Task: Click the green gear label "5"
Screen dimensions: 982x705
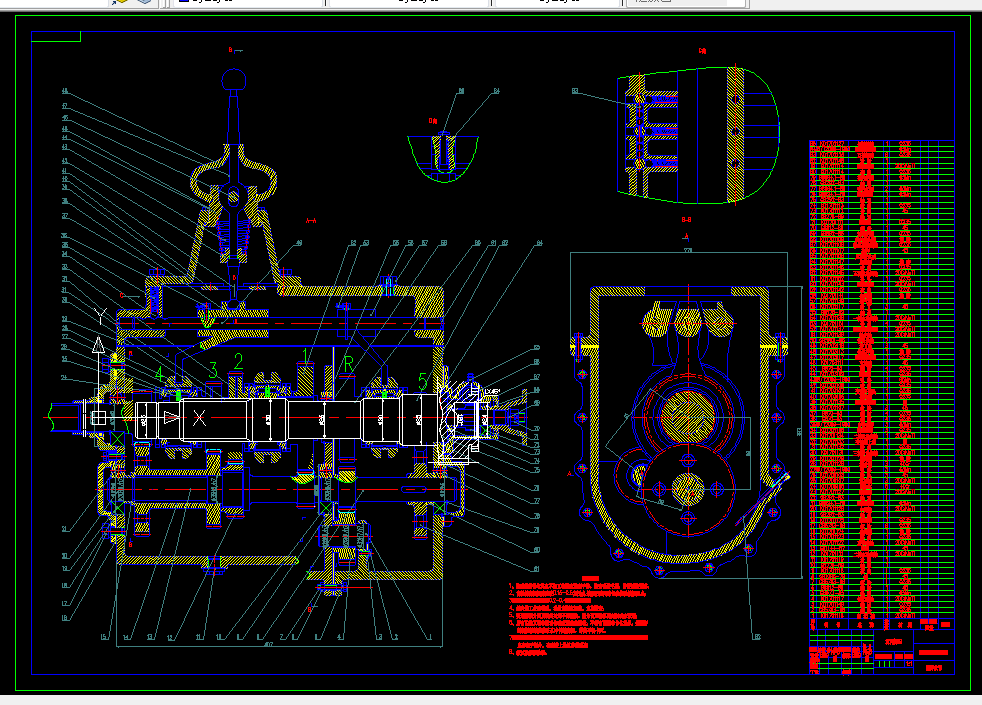Action: [423, 380]
